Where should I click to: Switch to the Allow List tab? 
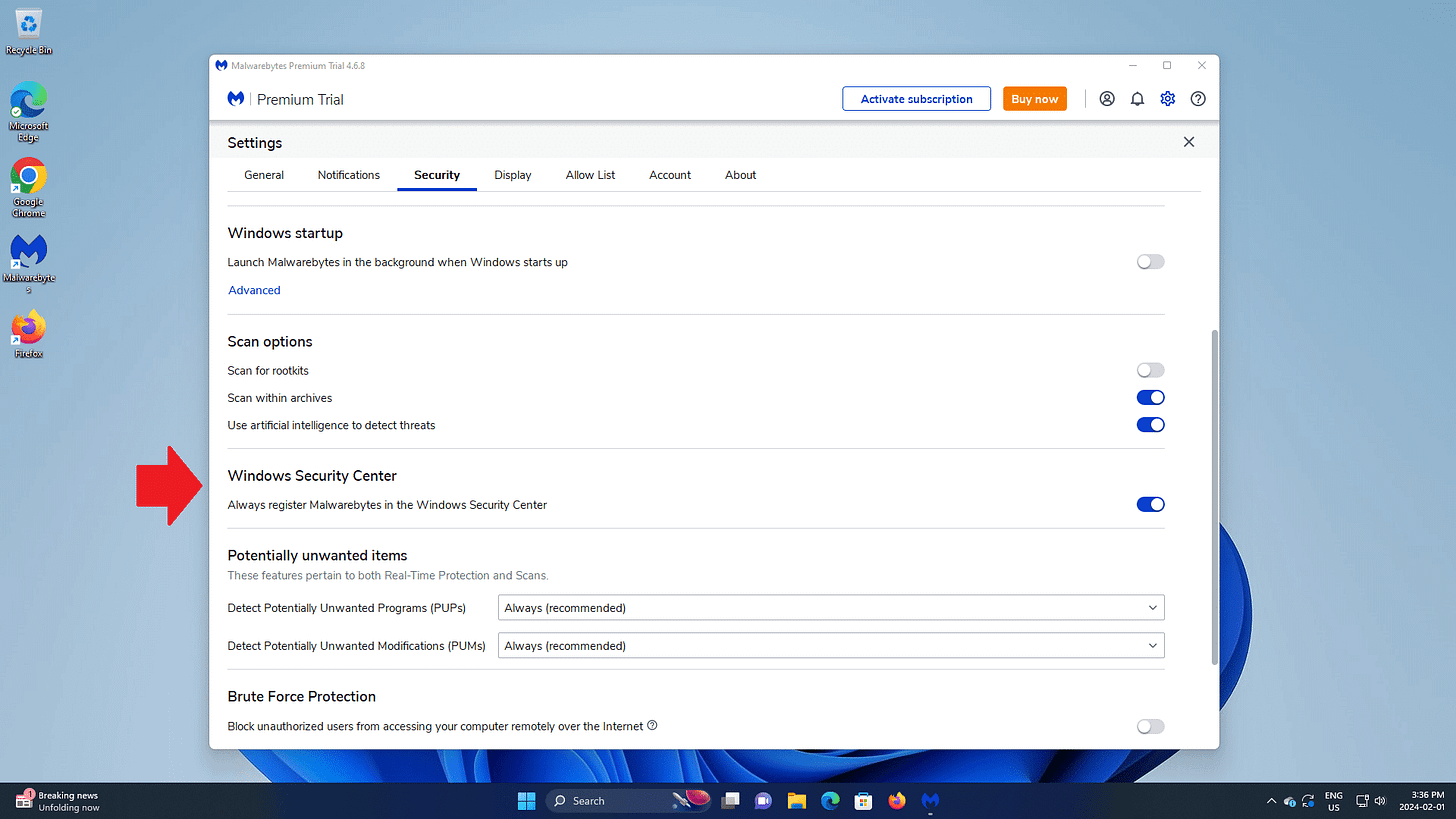pos(590,174)
